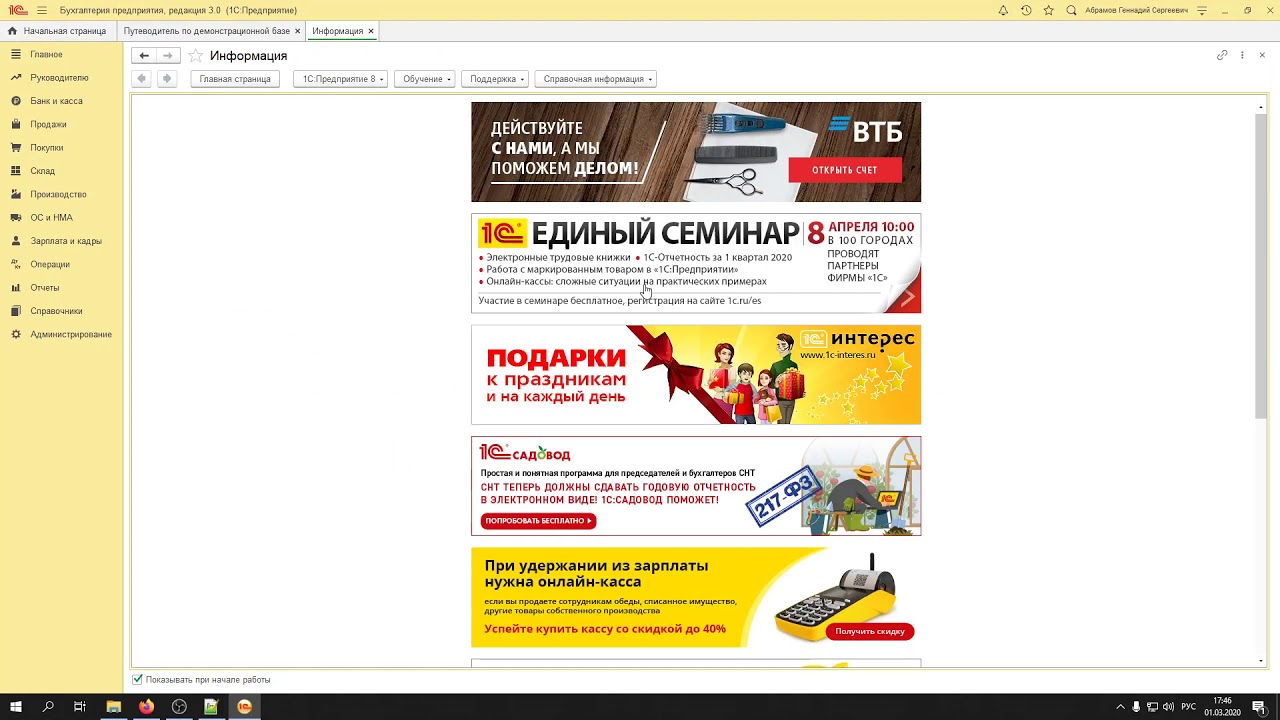
Task: Open the hamburger functions menu
Action: pos(42,10)
